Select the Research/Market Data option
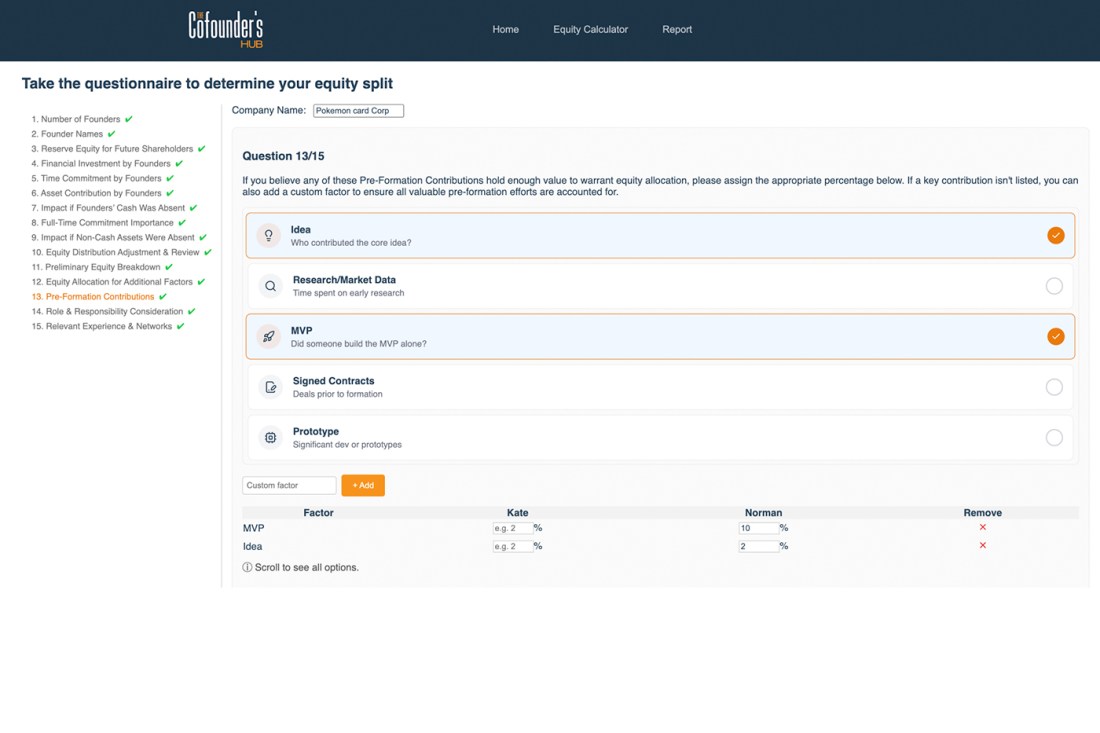 (1054, 286)
